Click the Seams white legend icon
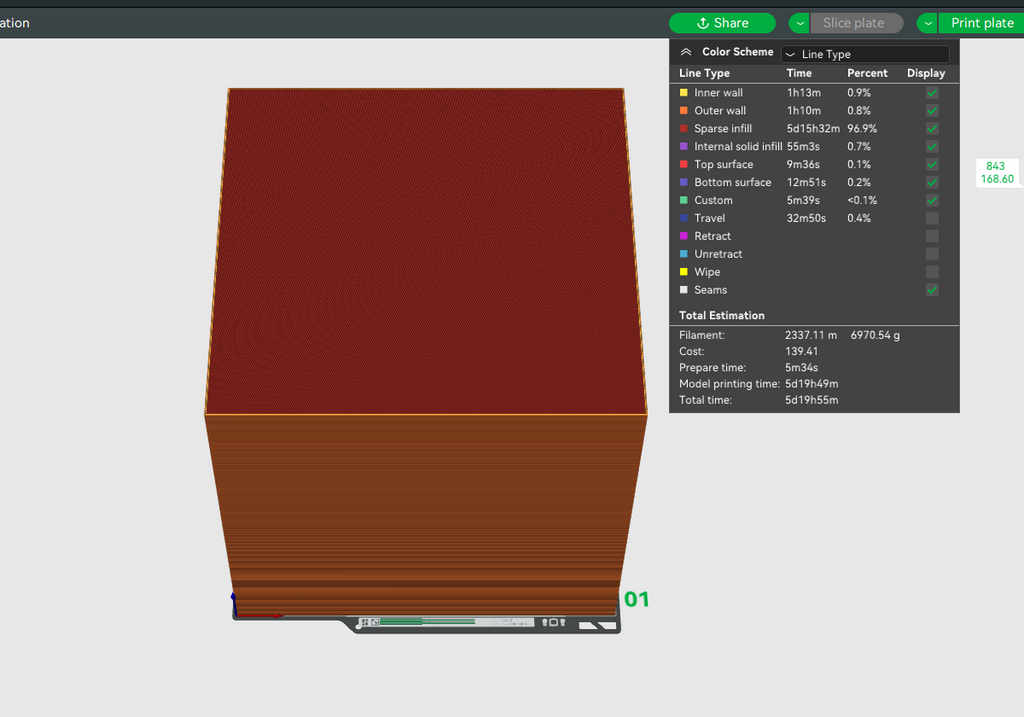Viewport: 1024px width, 717px height. [x=684, y=290]
